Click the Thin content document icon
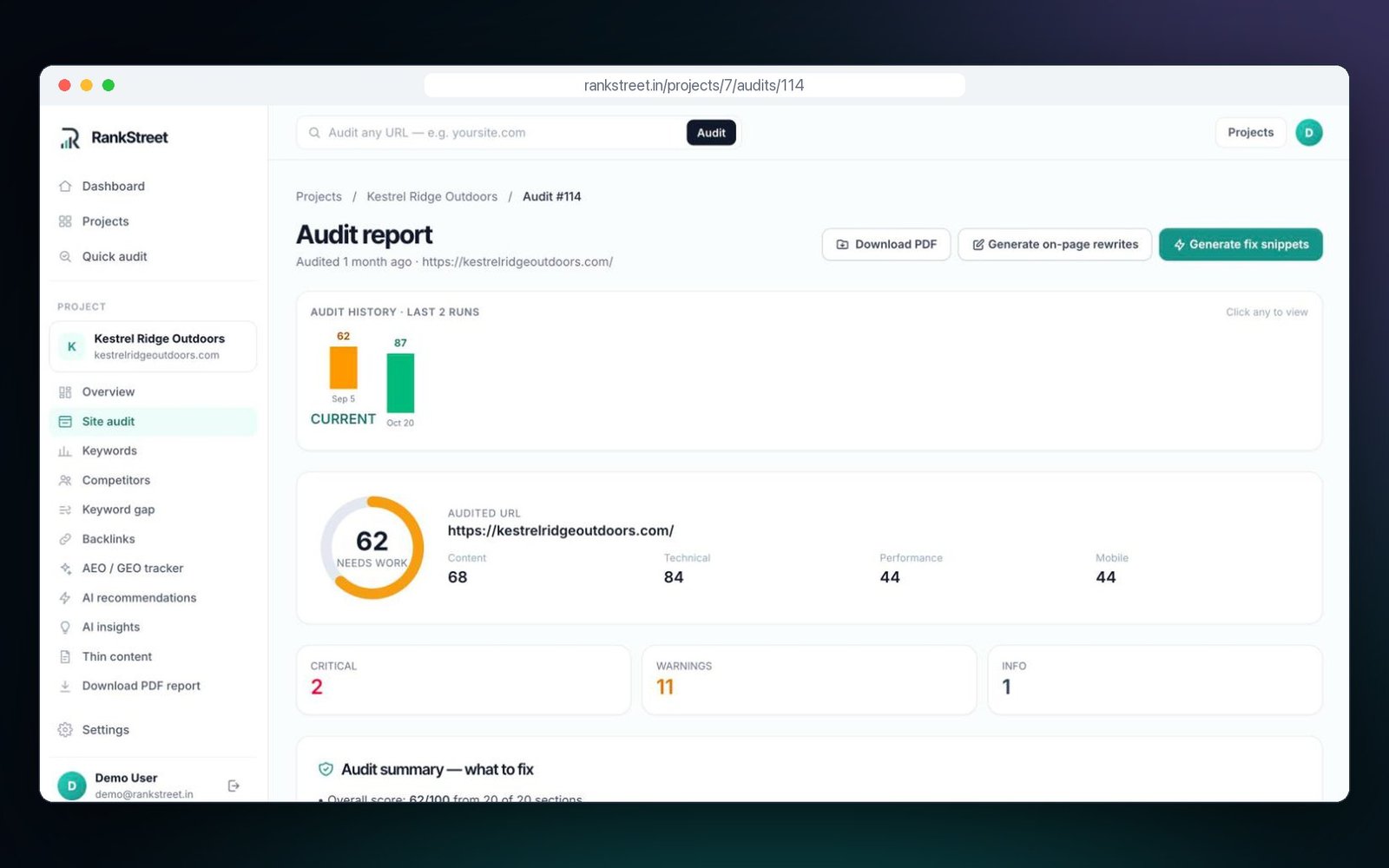This screenshot has height=868, width=1389. [x=65, y=657]
